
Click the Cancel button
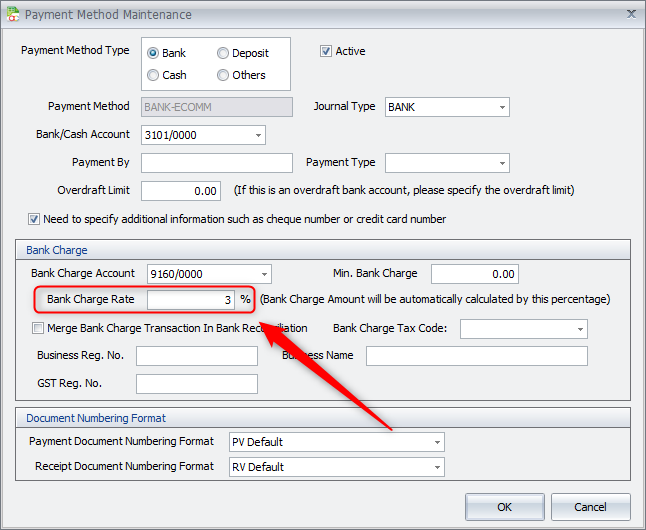tap(590, 507)
